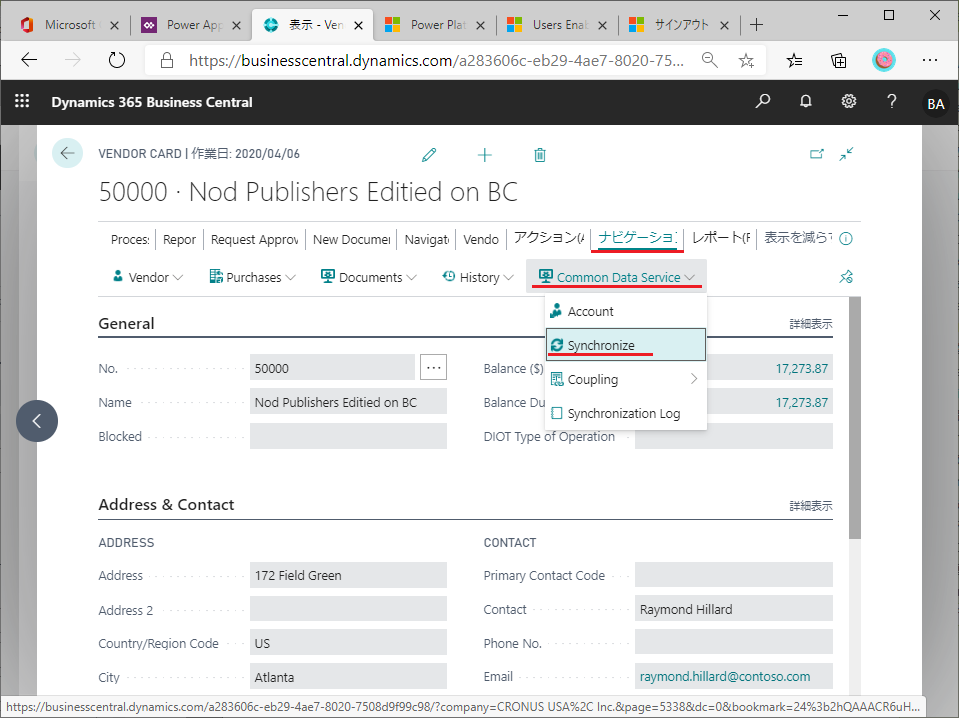The width and height of the screenshot is (959, 718).
Task: Open the Process action tab
Action: point(130,239)
